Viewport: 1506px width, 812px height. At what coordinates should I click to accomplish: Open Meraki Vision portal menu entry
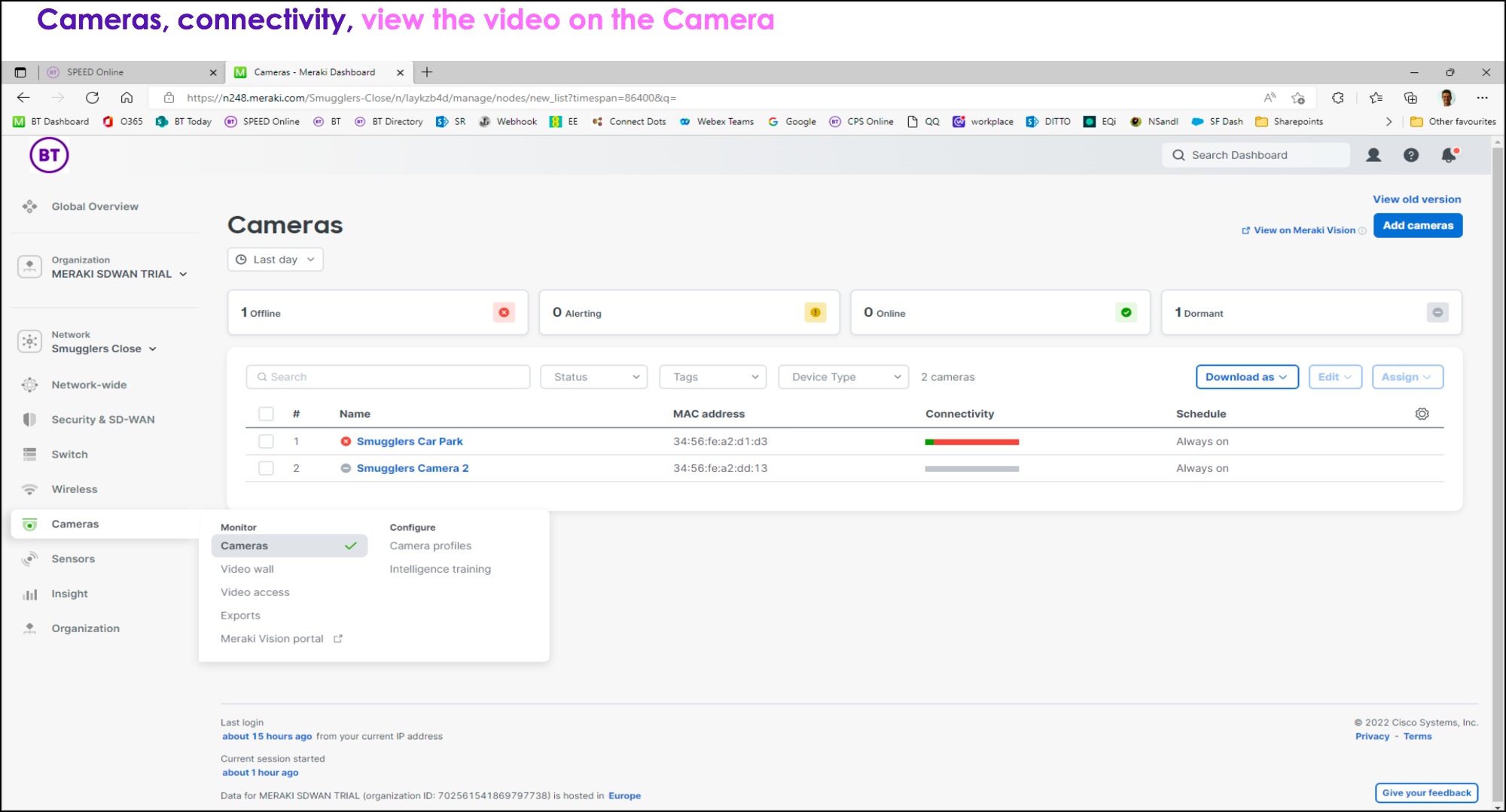pyautogui.click(x=281, y=639)
